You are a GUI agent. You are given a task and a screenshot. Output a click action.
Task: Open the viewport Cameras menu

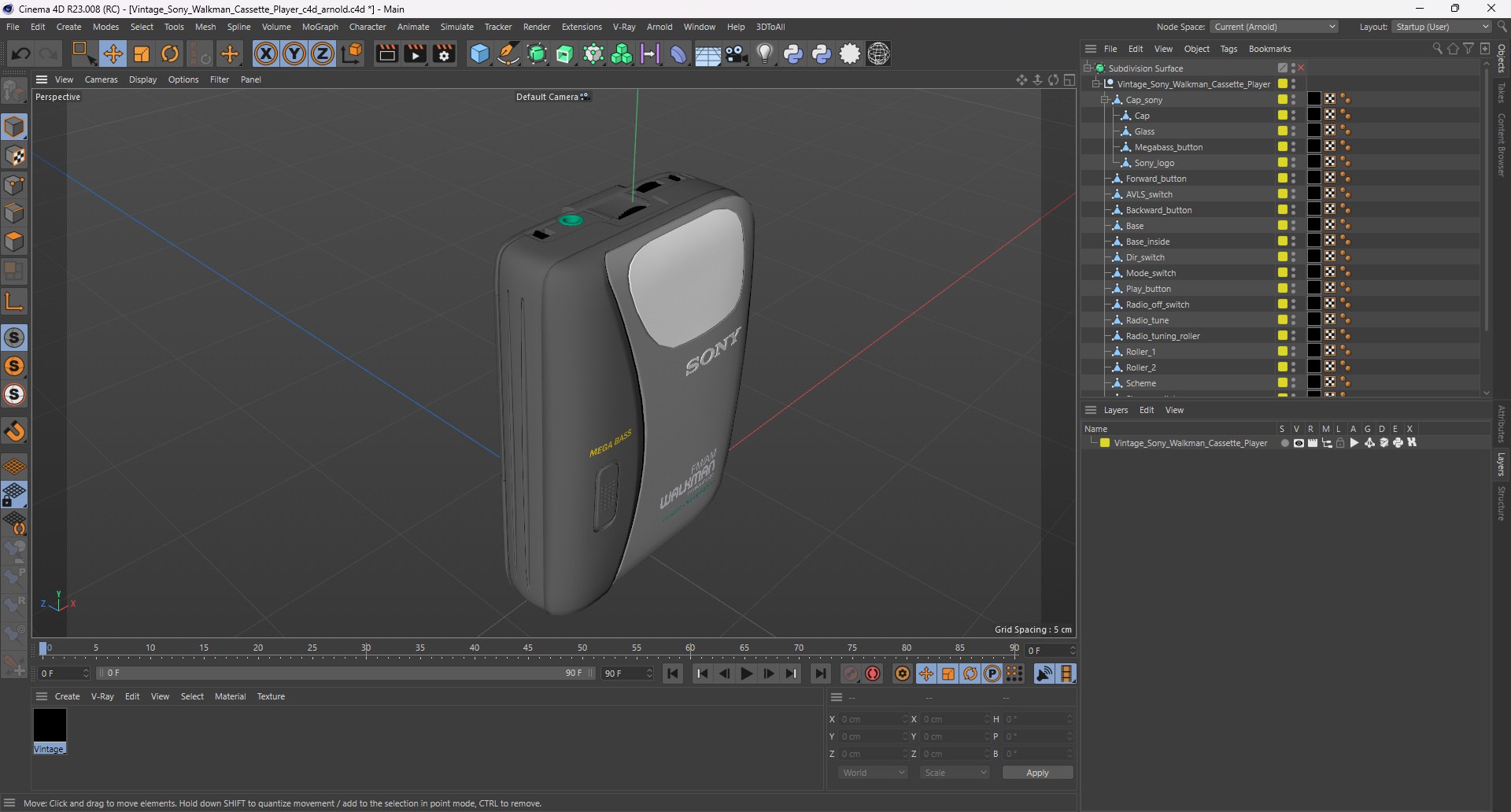tap(101, 79)
